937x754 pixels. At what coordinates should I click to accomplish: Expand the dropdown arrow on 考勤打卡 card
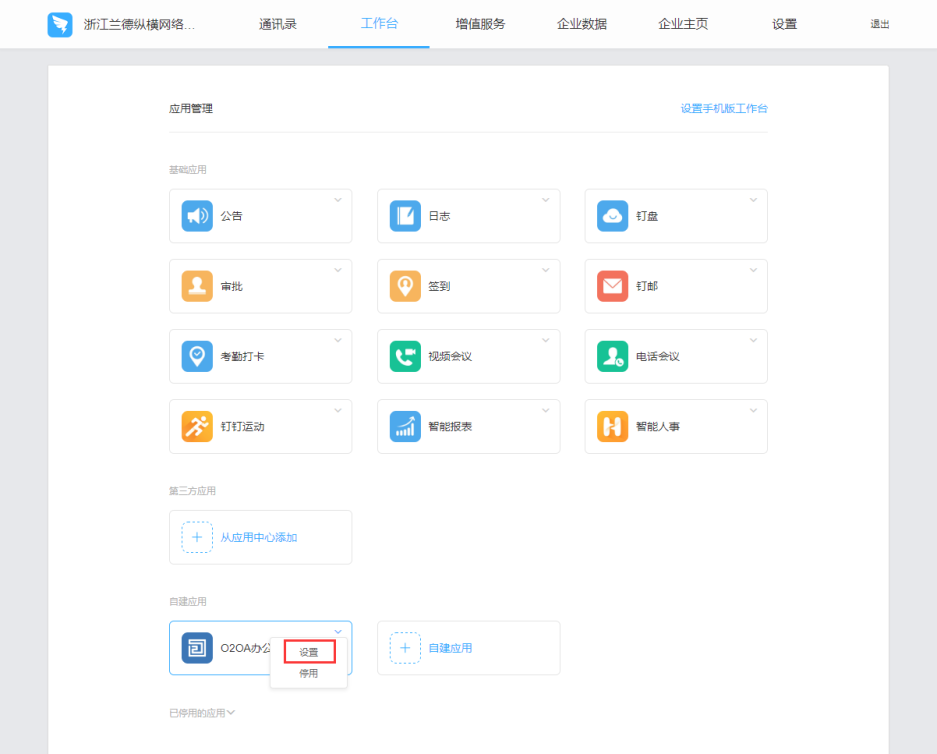click(x=337, y=341)
